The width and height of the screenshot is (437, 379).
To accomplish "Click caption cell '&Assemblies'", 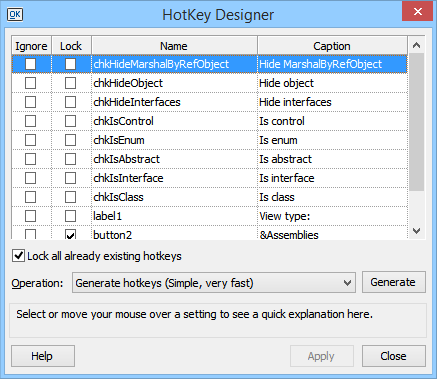I will click(x=332, y=233).
